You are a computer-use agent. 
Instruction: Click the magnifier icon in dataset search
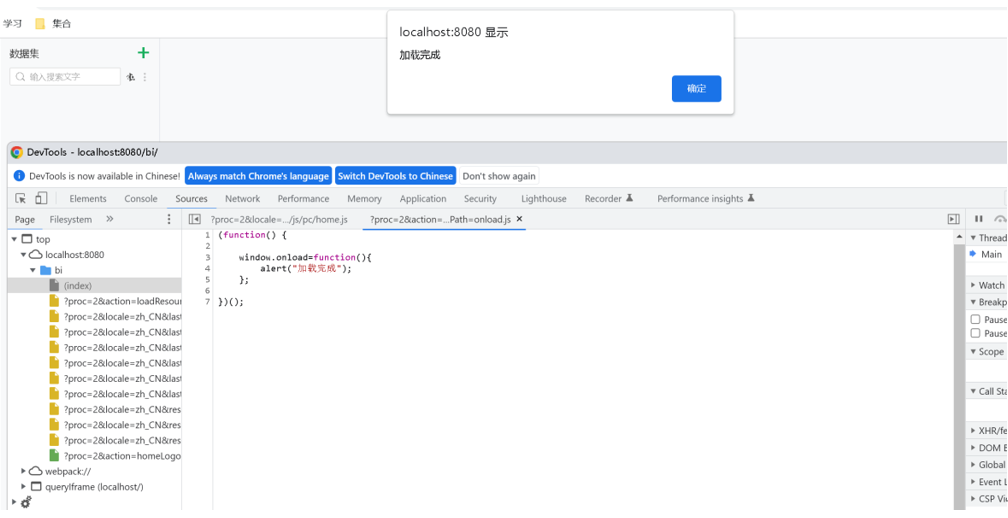point(21,76)
